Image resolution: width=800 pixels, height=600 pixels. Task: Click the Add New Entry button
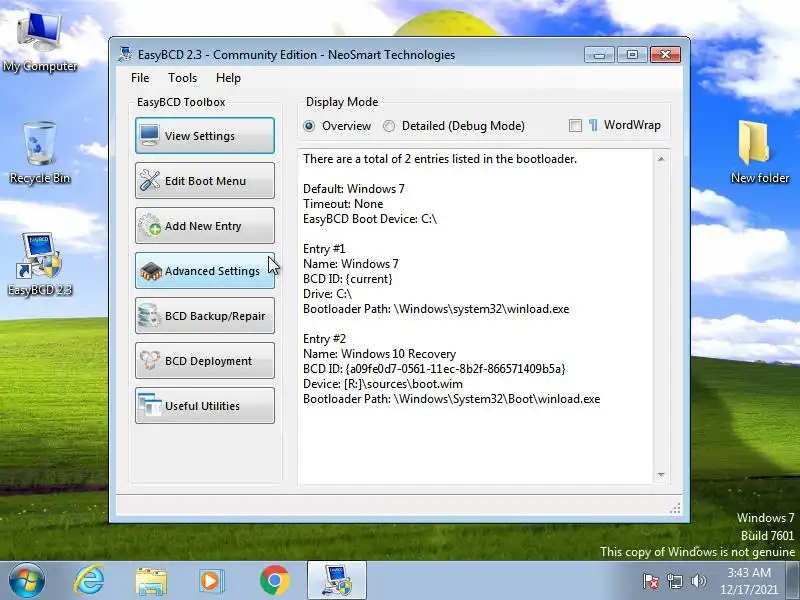click(205, 226)
